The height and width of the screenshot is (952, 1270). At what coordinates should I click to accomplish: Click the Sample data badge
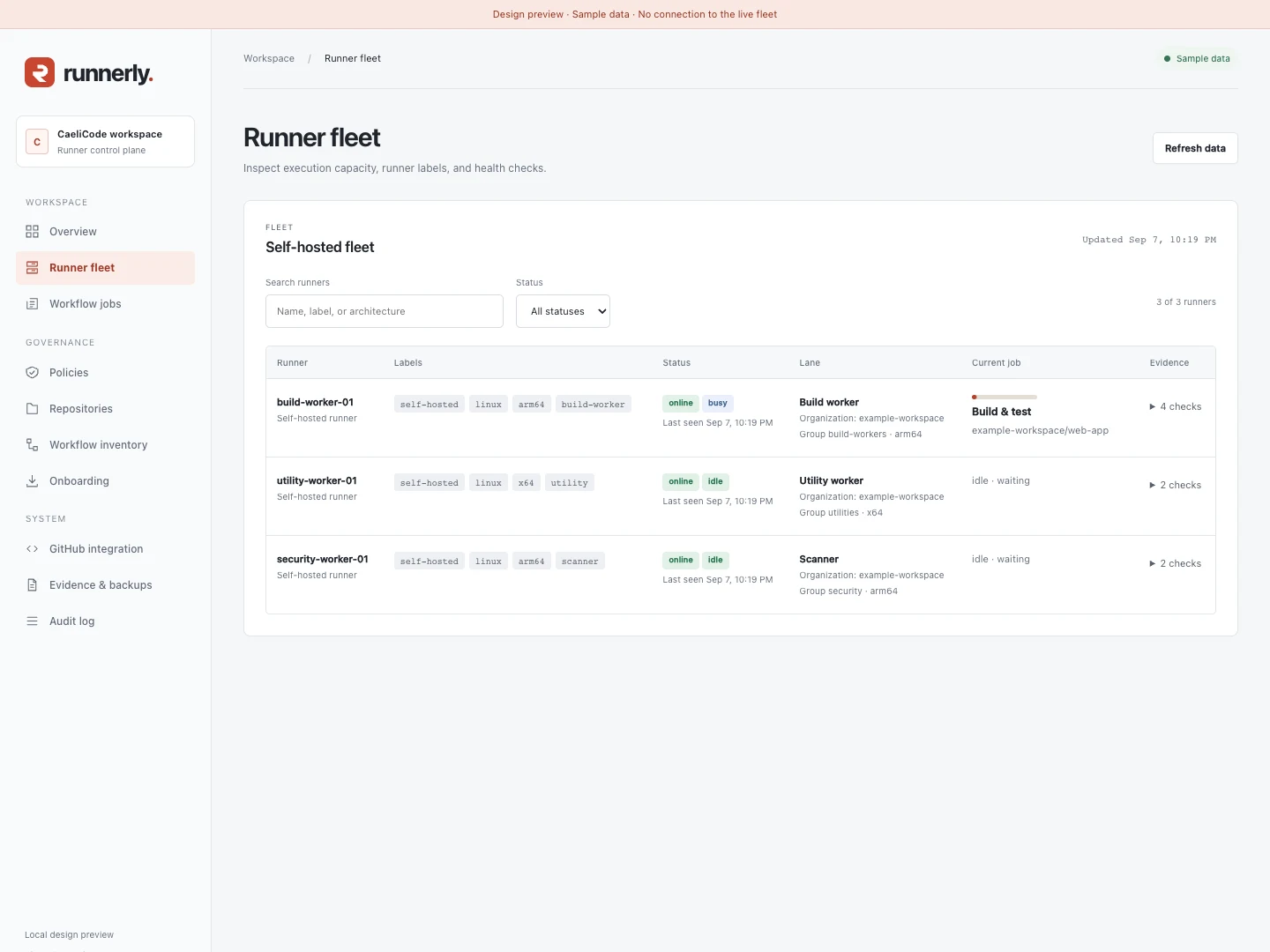click(x=1197, y=59)
